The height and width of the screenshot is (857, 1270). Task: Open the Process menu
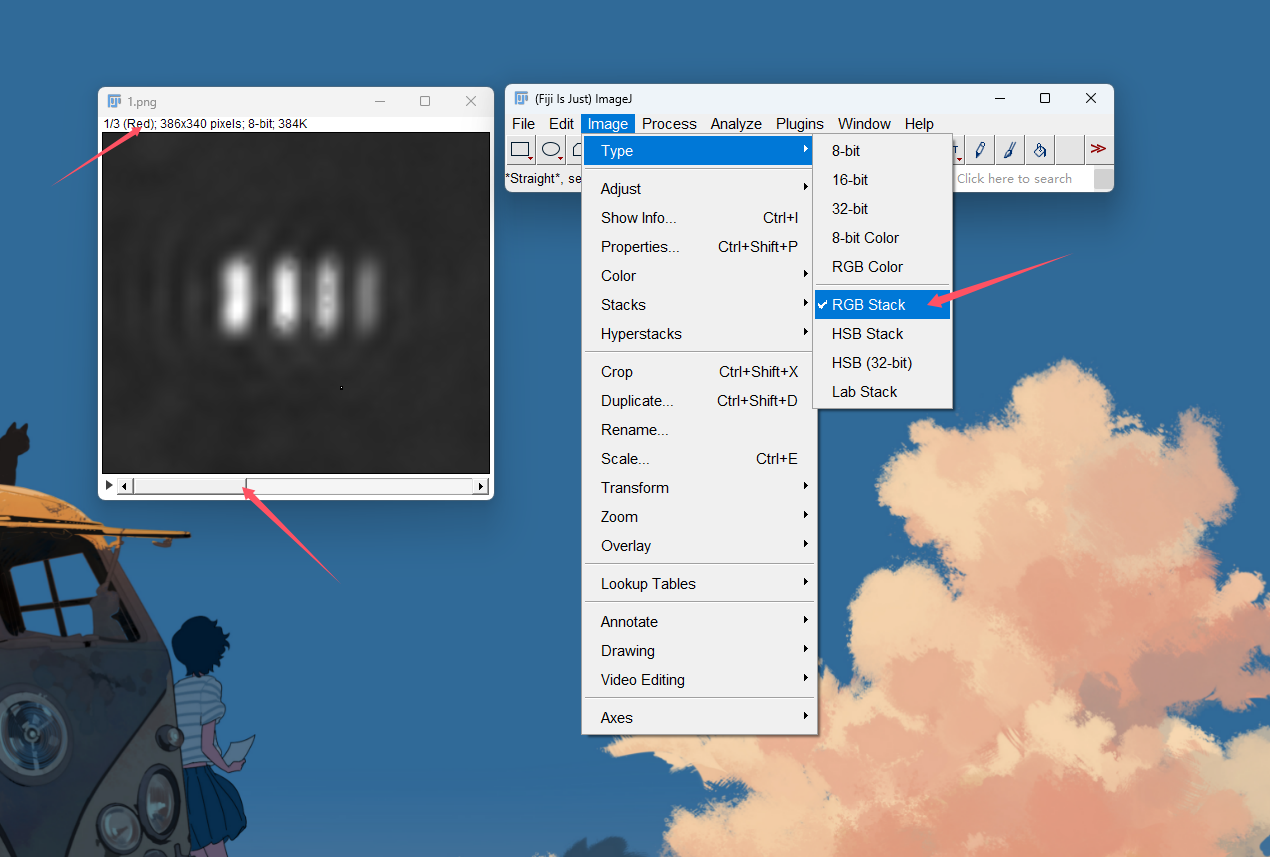669,124
